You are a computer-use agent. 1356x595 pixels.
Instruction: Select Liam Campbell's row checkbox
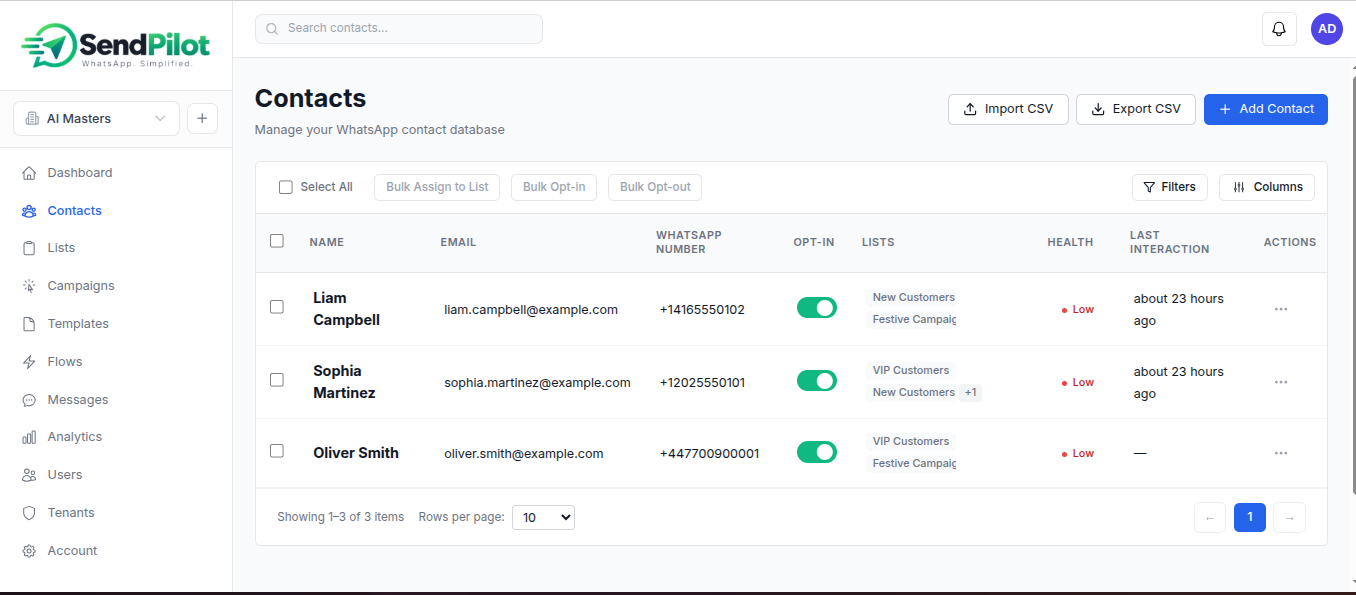(x=277, y=307)
